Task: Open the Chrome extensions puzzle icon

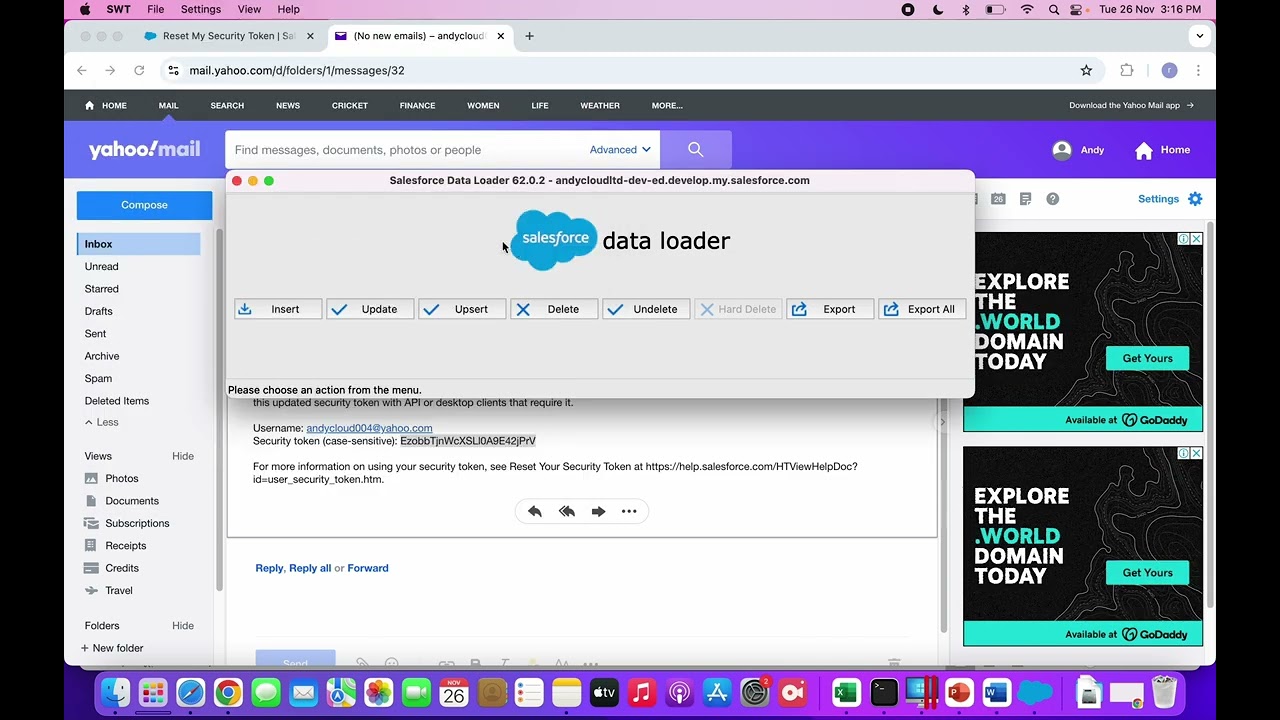Action: click(1127, 71)
